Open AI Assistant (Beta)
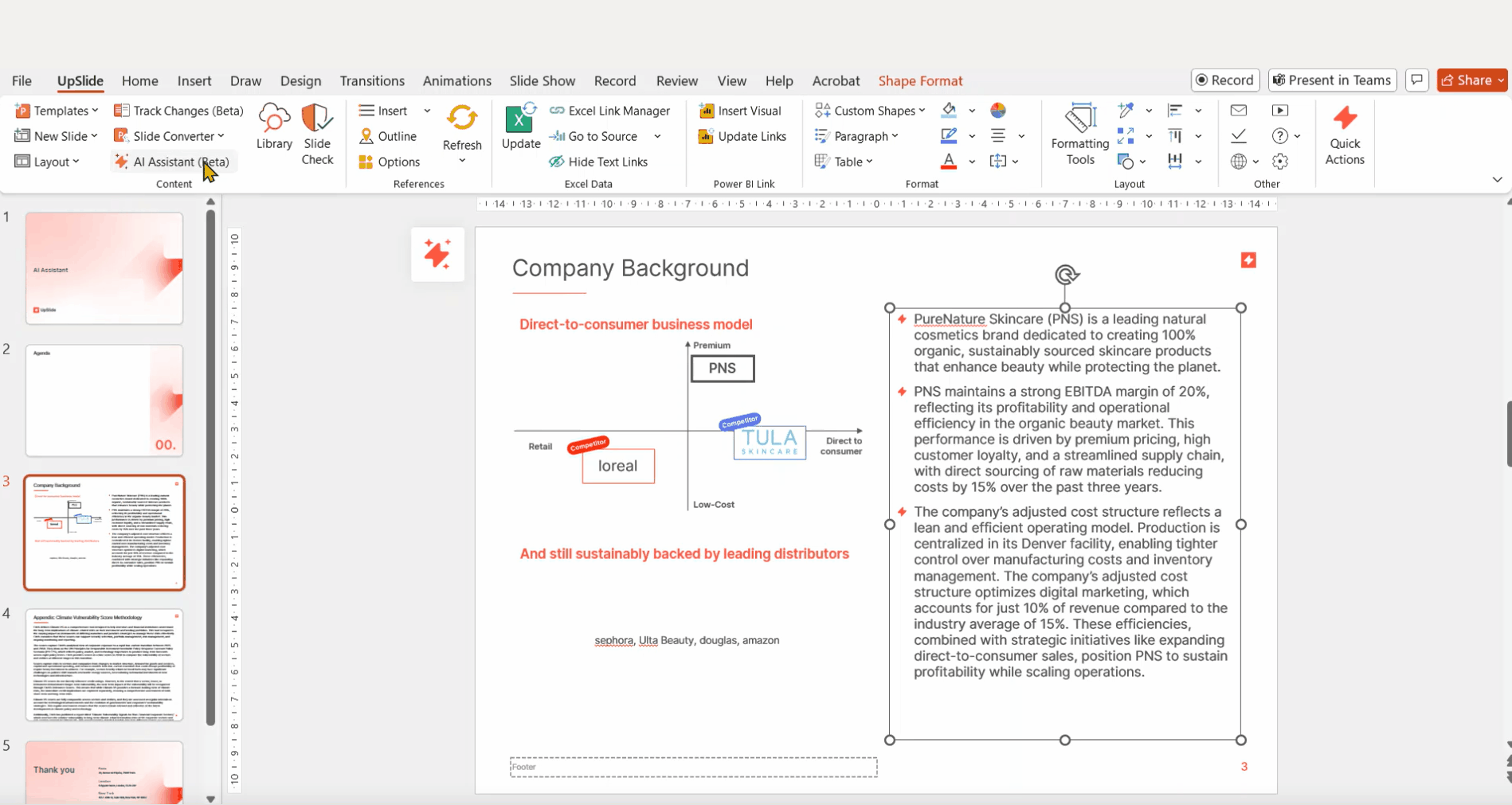1512x805 pixels. pos(172,162)
